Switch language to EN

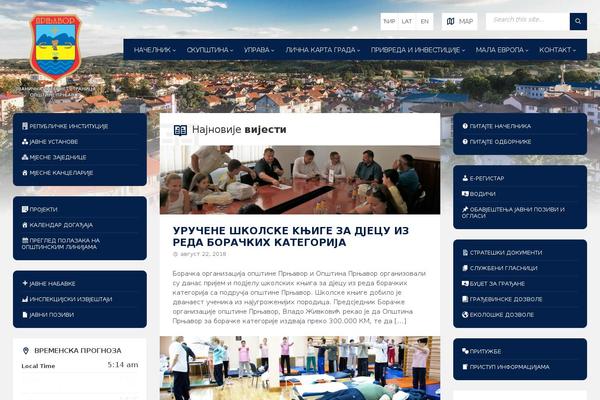pyautogui.click(x=425, y=21)
